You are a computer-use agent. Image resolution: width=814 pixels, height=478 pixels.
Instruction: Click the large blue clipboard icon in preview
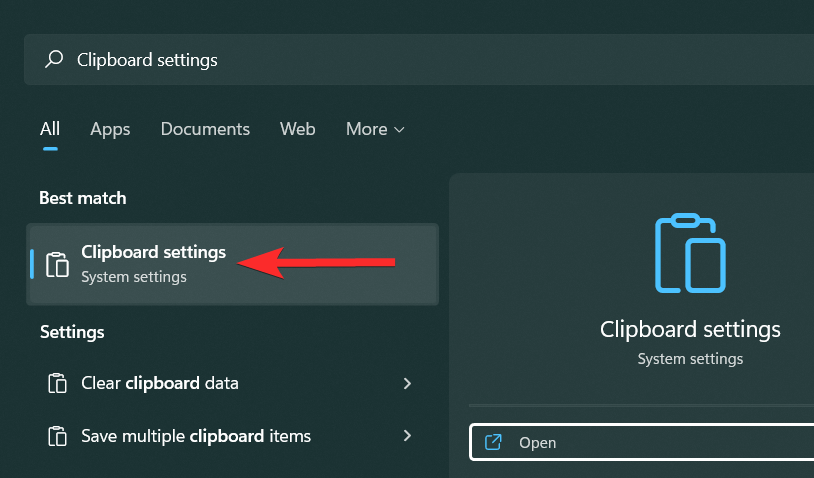point(690,253)
